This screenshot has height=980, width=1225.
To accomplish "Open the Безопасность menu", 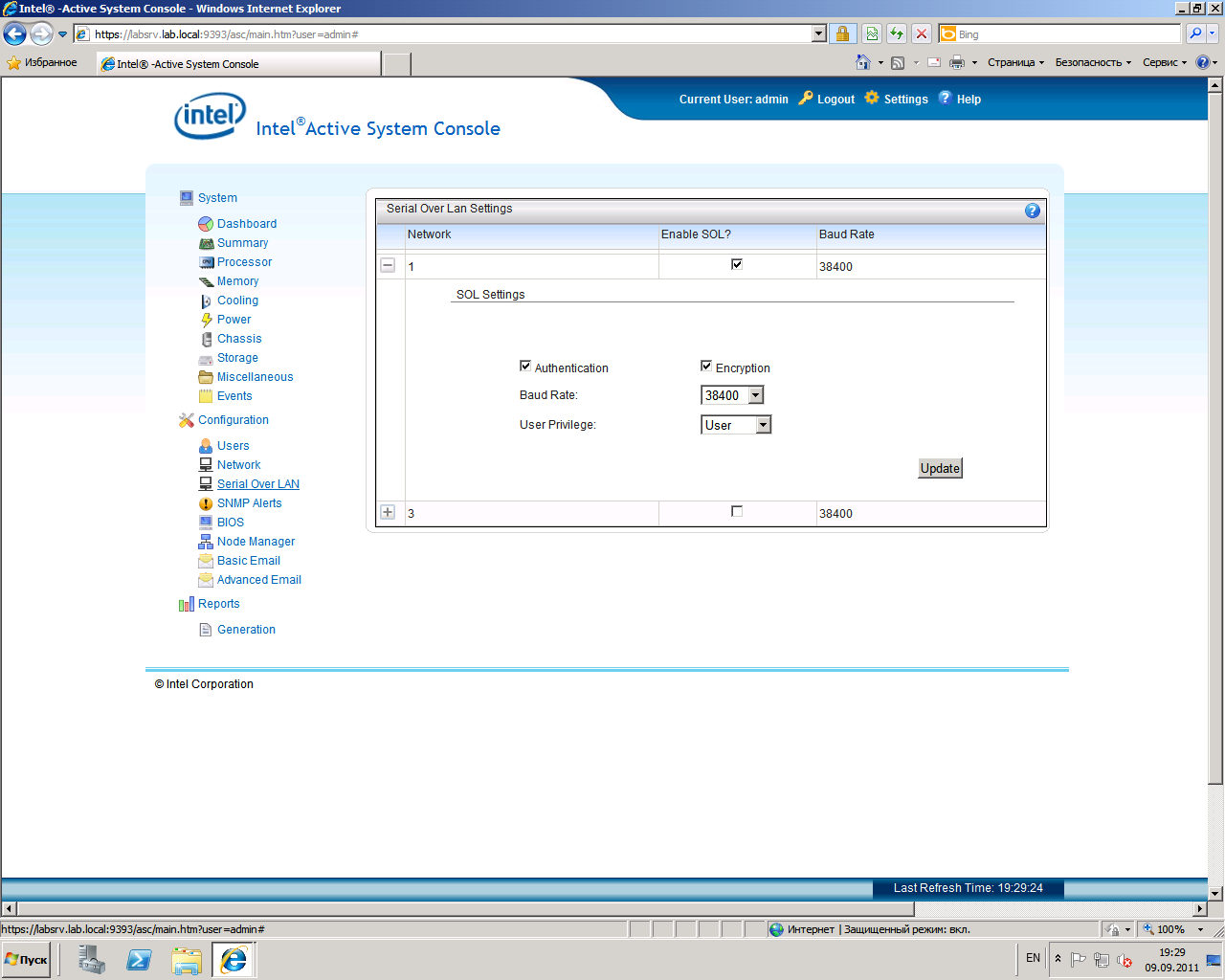I will 1092,62.
